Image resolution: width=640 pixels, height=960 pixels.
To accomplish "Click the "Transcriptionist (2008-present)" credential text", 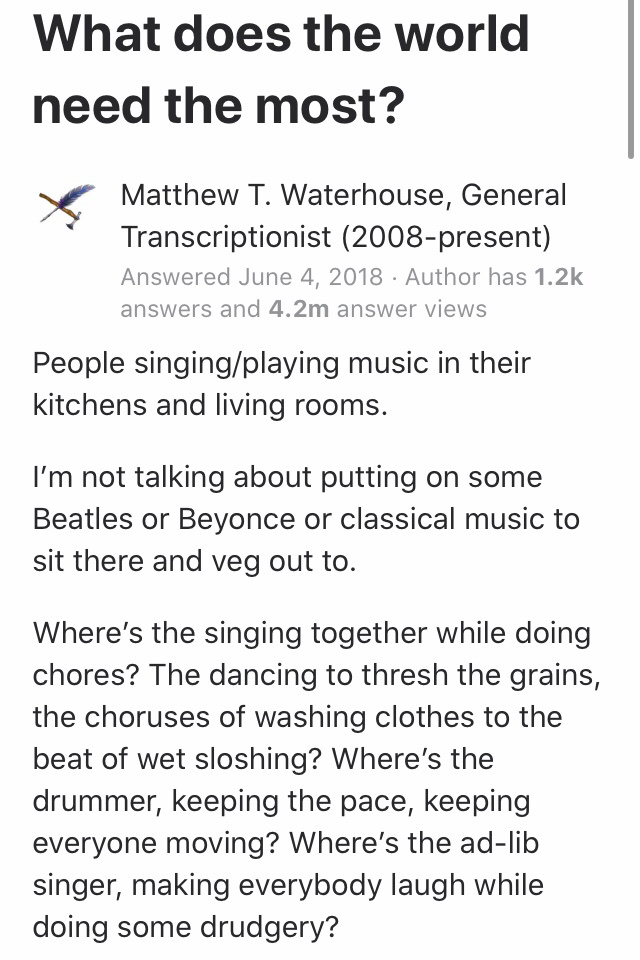I will [336, 237].
